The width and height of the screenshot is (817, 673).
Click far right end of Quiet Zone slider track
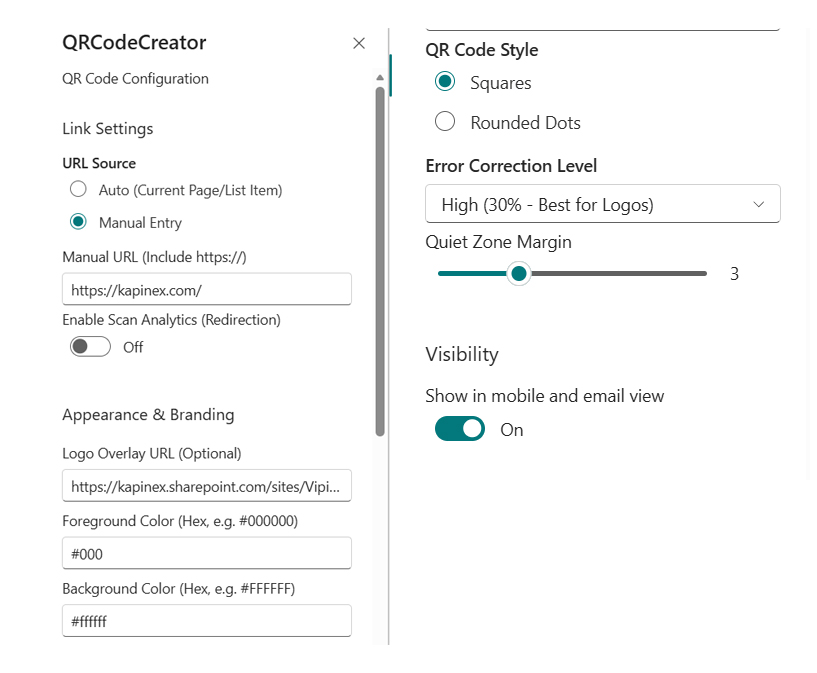pos(704,273)
